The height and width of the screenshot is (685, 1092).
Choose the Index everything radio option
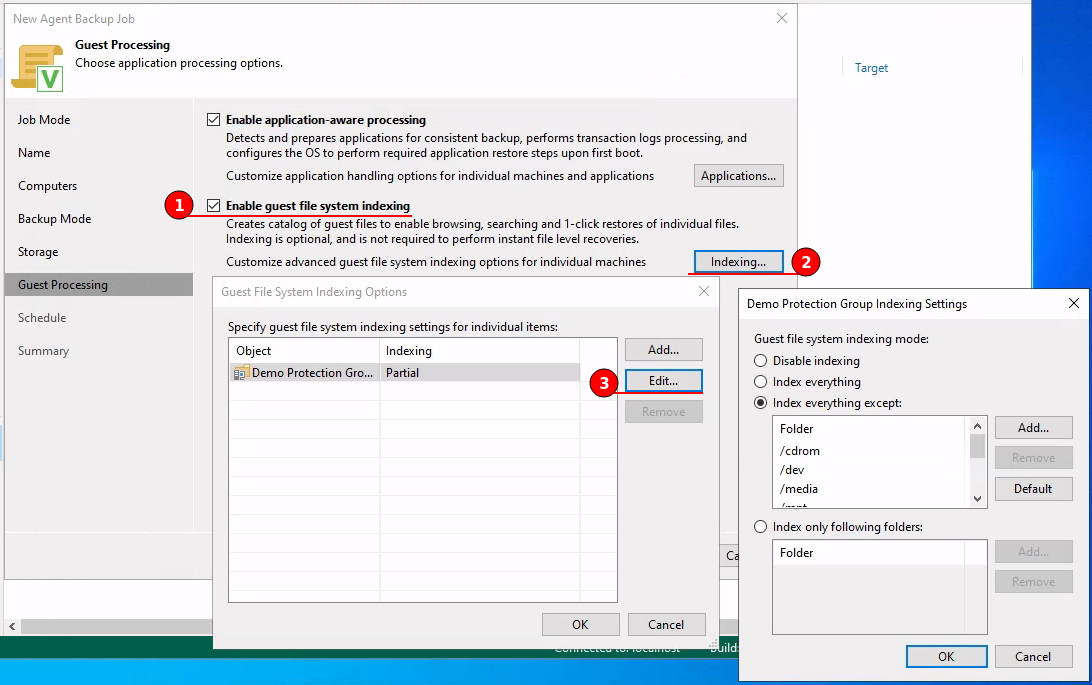coord(762,382)
